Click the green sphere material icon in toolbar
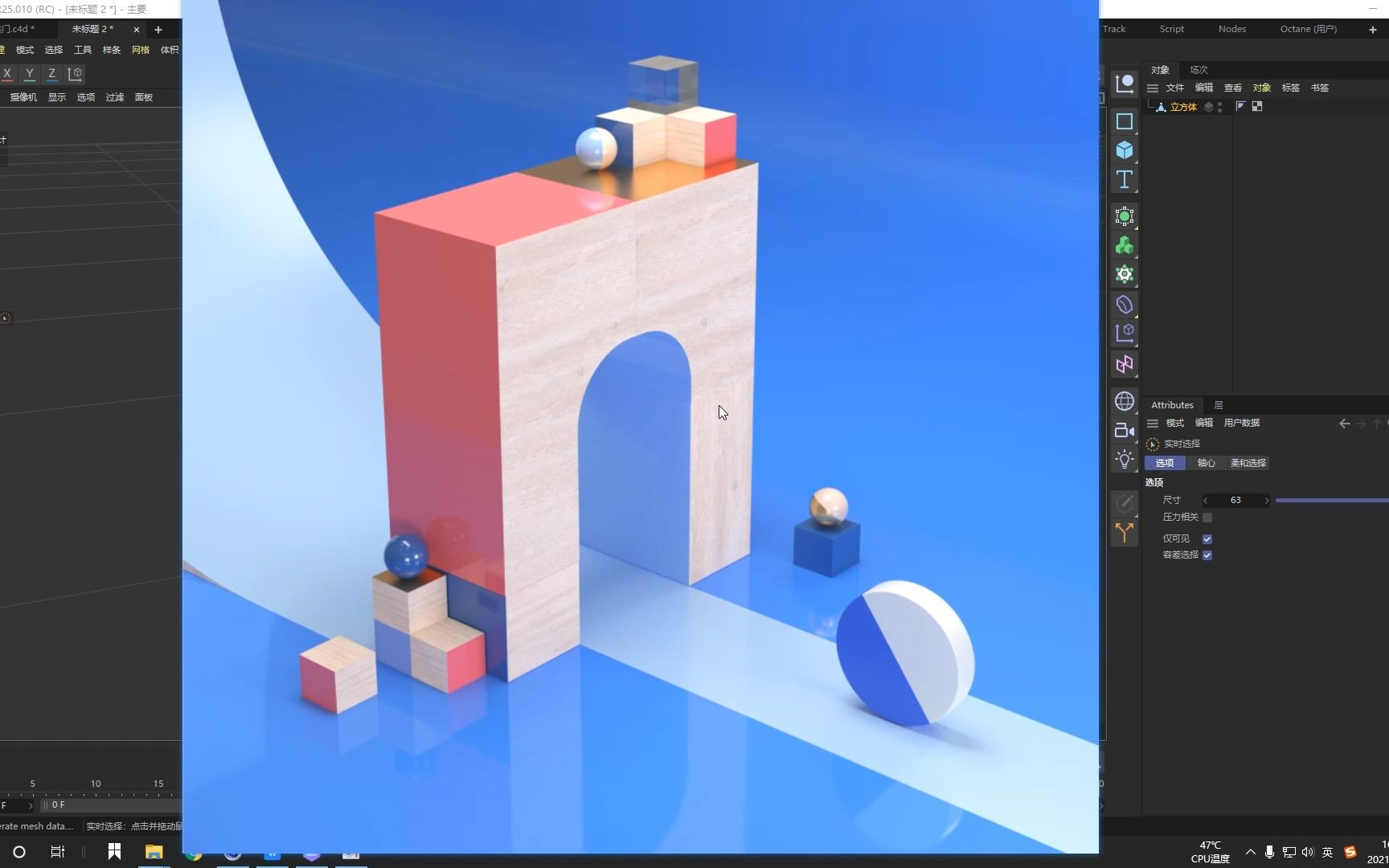The width and height of the screenshot is (1389, 868). click(1124, 216)
